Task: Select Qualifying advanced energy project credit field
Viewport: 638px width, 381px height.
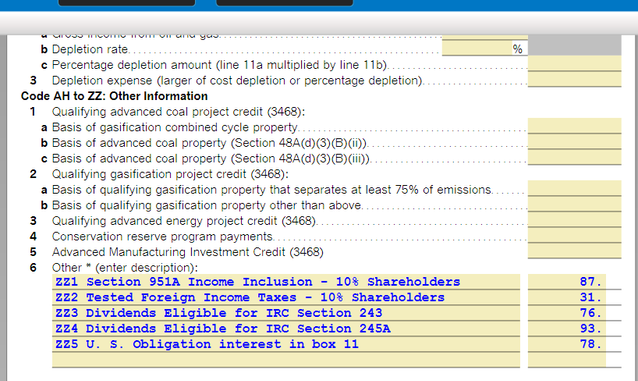Action: tap(575, 220)
